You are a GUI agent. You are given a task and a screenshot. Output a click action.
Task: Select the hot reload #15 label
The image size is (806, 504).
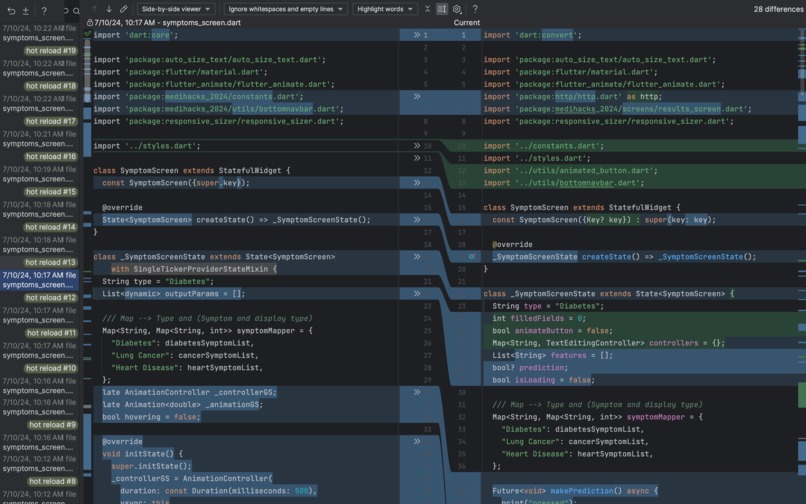[51, 192]
